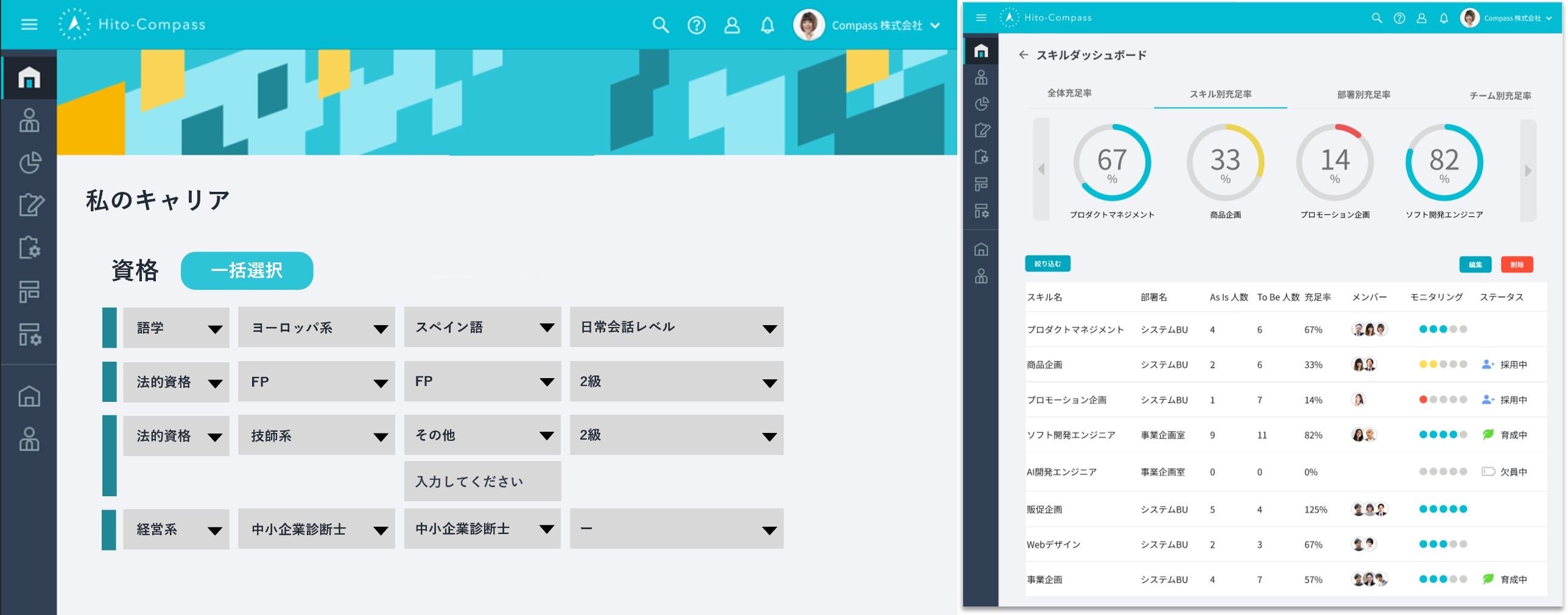Open hamburger menu in left Hito-Compass window
The width and height of the screenshot is (1568, 615).
click(29, 24)
